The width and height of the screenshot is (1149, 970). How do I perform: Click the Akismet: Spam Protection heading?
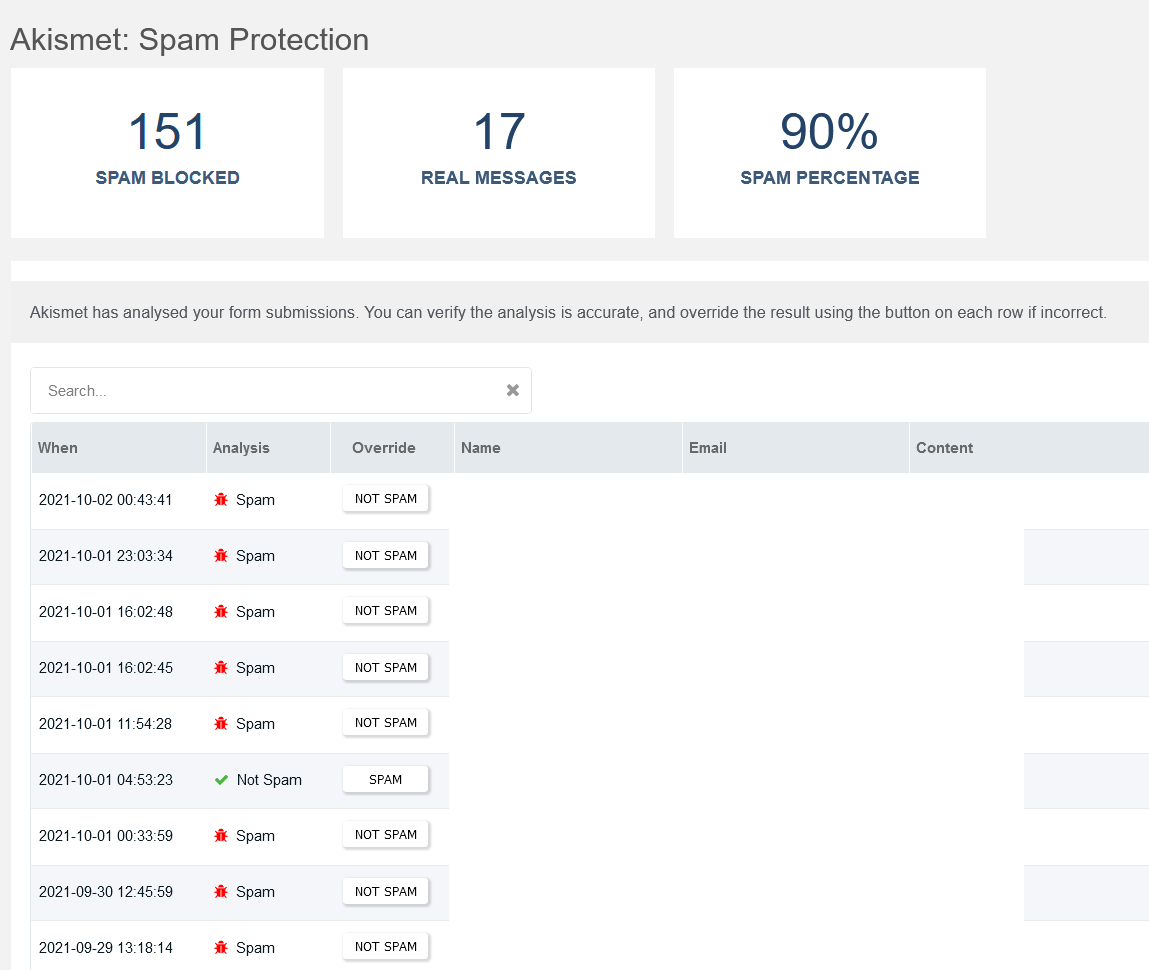tap(190, 40)
